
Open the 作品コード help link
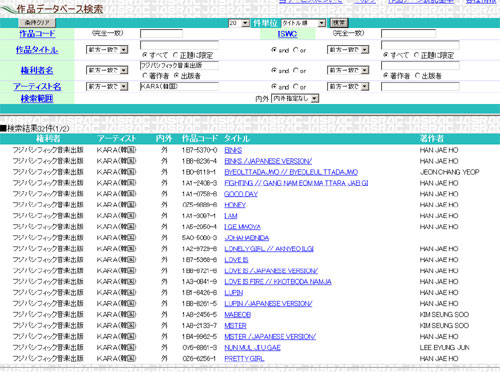tap(37, 34)
